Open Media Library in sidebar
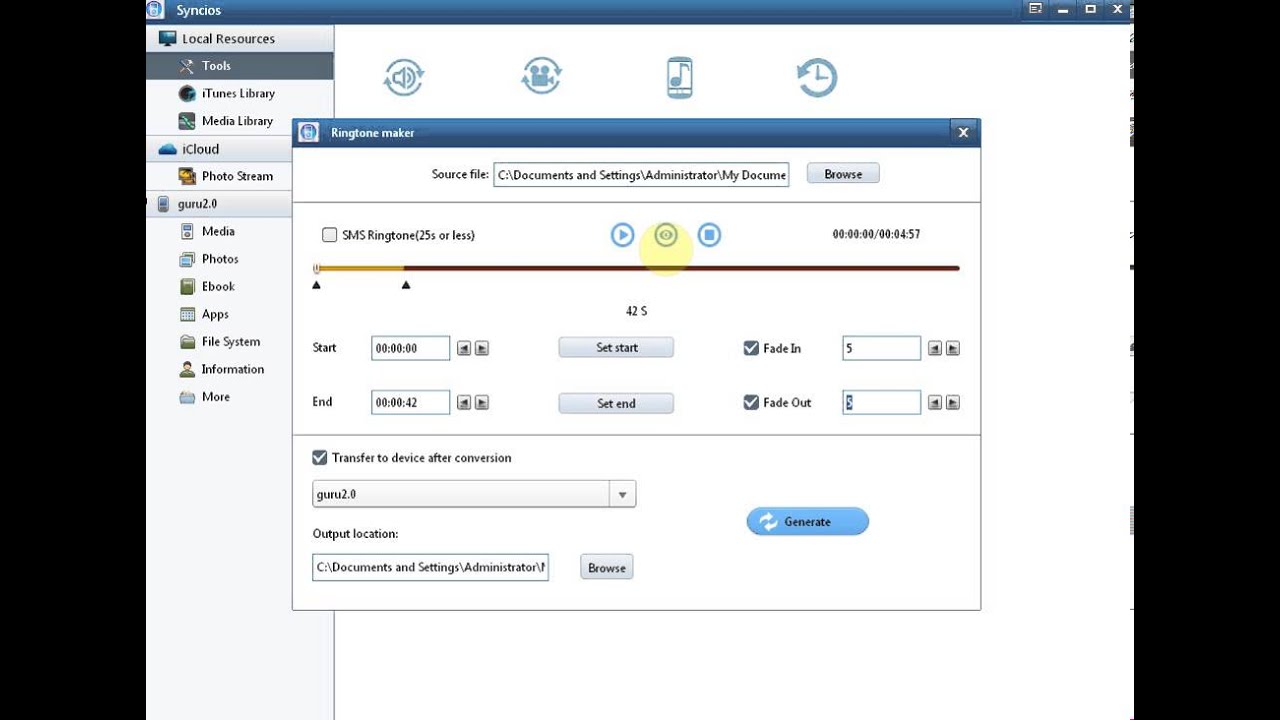 click(240, 121)
